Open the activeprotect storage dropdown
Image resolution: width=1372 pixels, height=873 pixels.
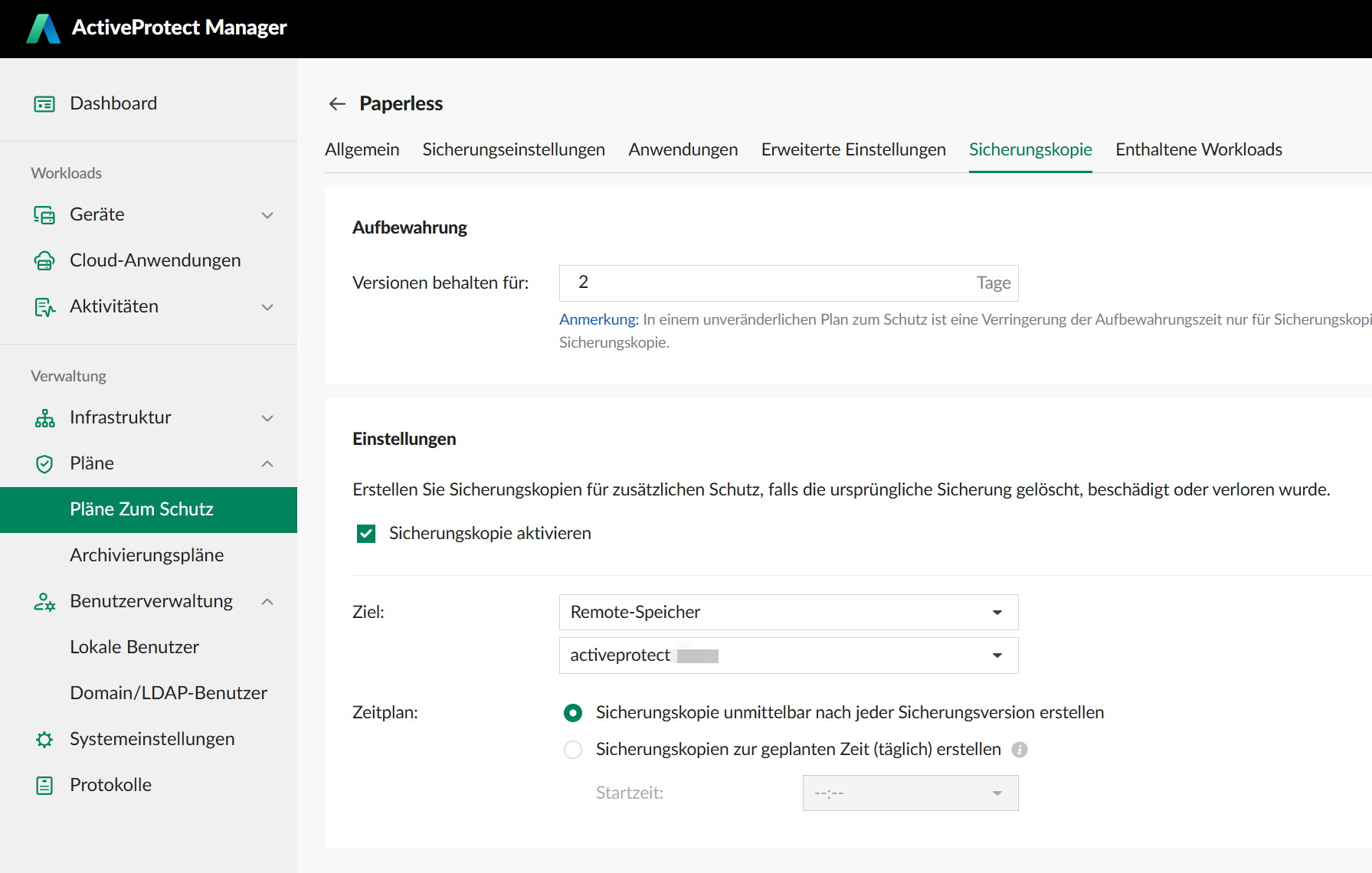coord(788,656)
